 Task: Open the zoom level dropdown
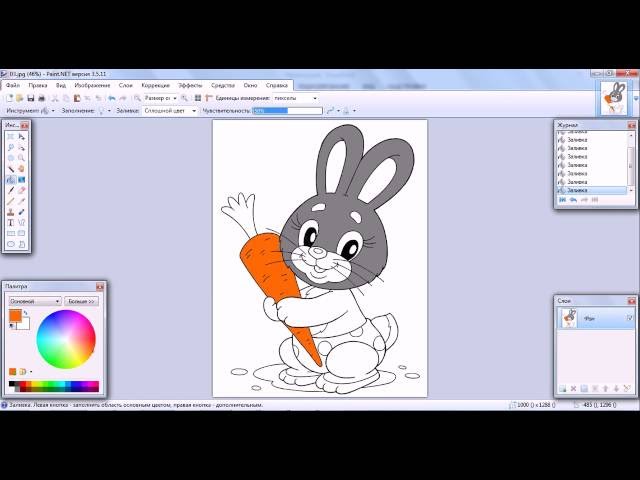[175, 98]
